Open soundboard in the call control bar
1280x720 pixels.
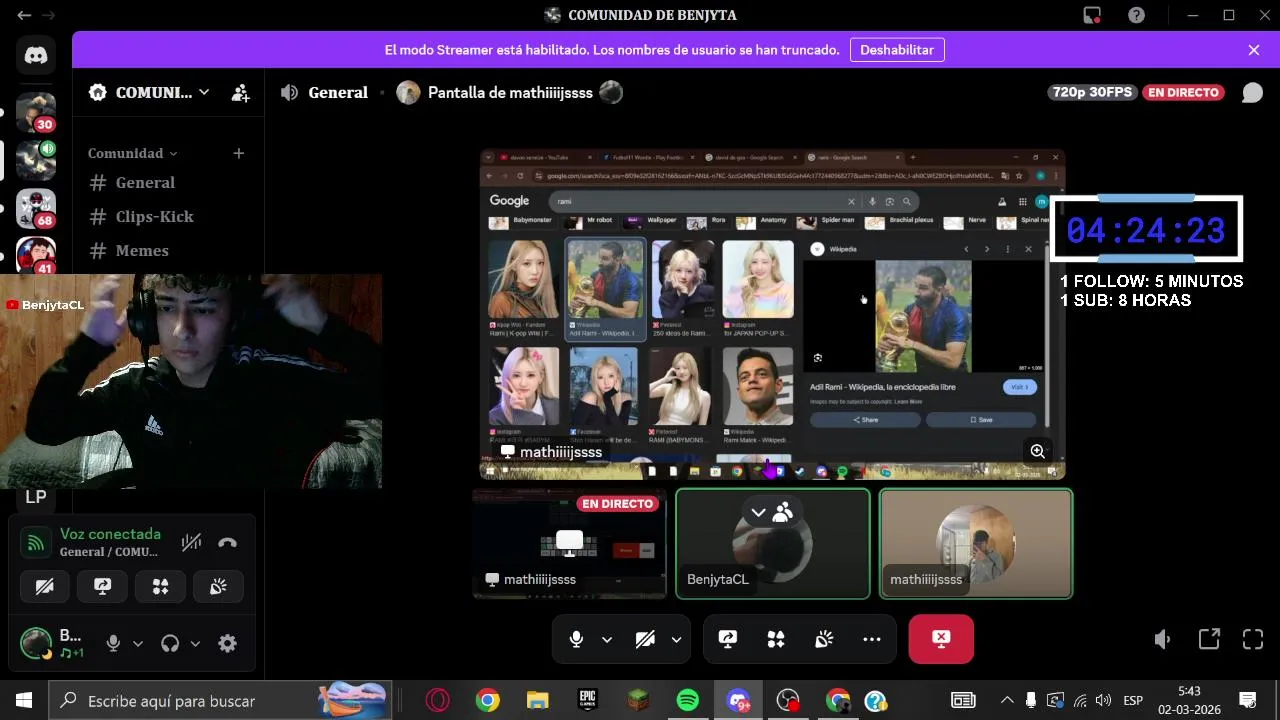click(824, 639)
